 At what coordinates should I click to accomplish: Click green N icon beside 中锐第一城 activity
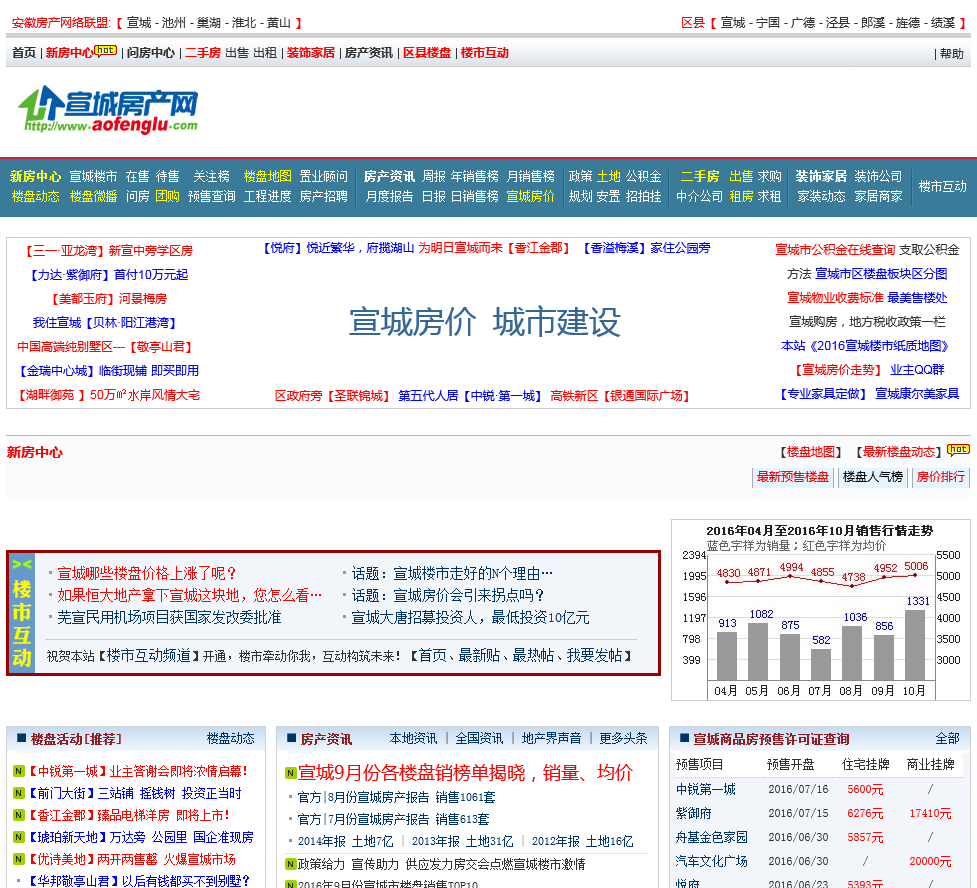(x=19, y=771)
